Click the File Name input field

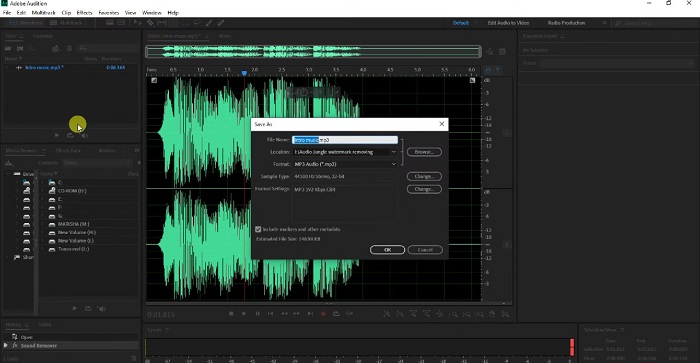pos(345,140)
